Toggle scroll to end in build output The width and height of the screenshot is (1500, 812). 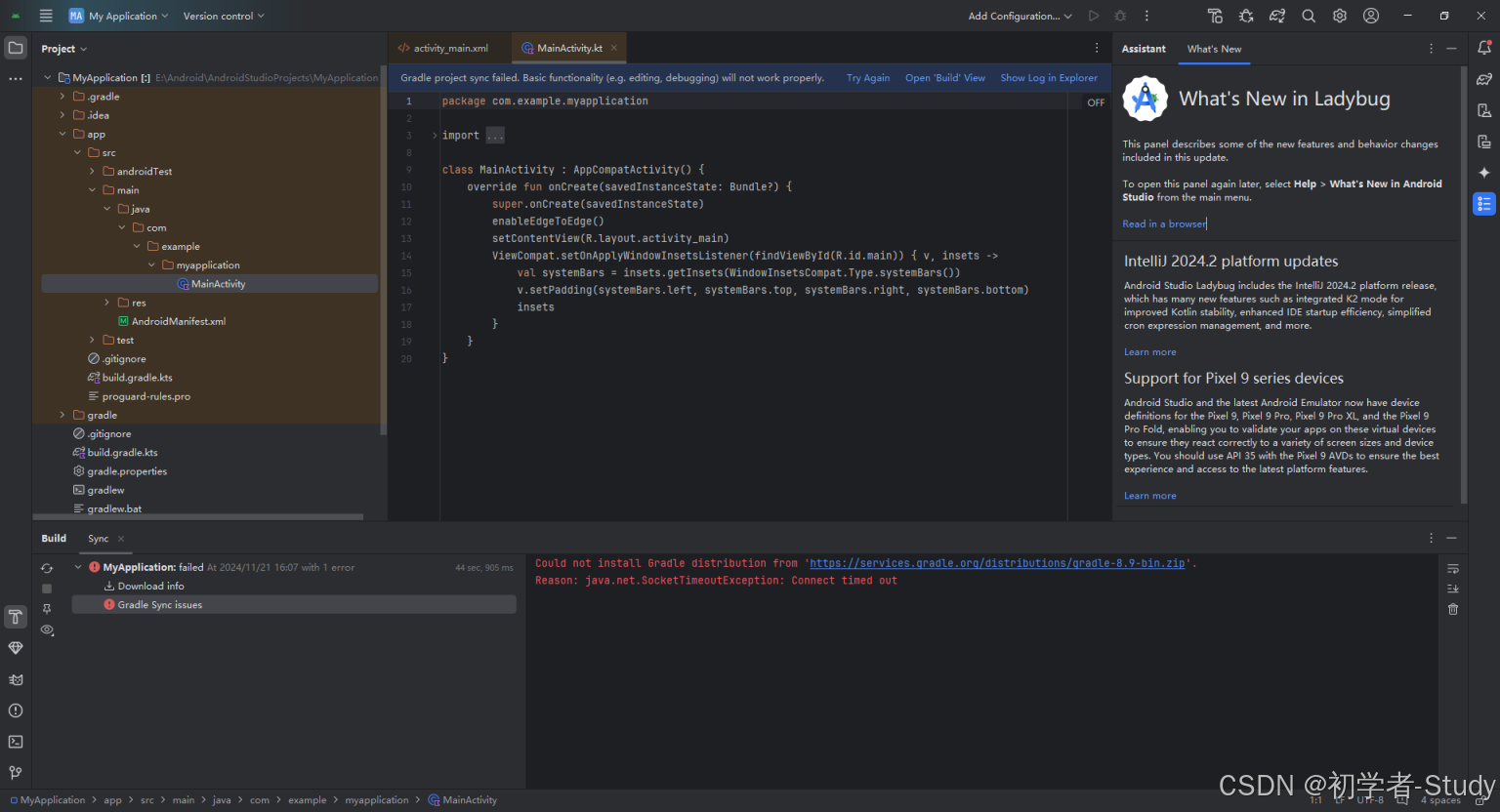coord(1453,589)
